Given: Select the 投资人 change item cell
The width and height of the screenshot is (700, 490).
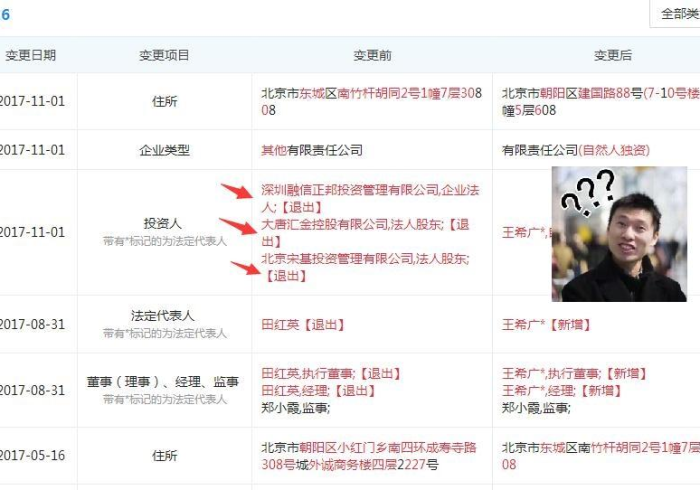Looking at the screenshot, I should pos(164,232).
